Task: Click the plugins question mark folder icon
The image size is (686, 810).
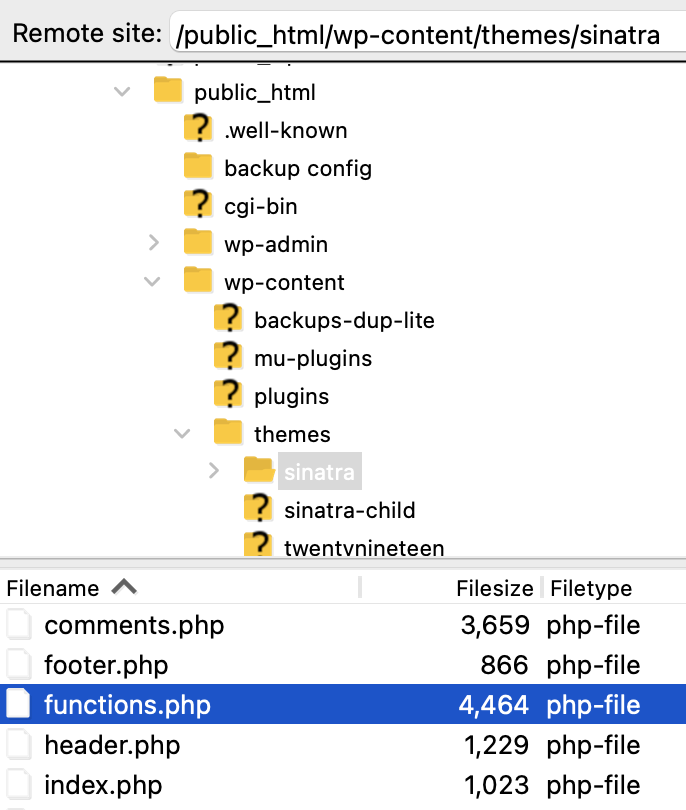Action: click(x=227, y=395)
